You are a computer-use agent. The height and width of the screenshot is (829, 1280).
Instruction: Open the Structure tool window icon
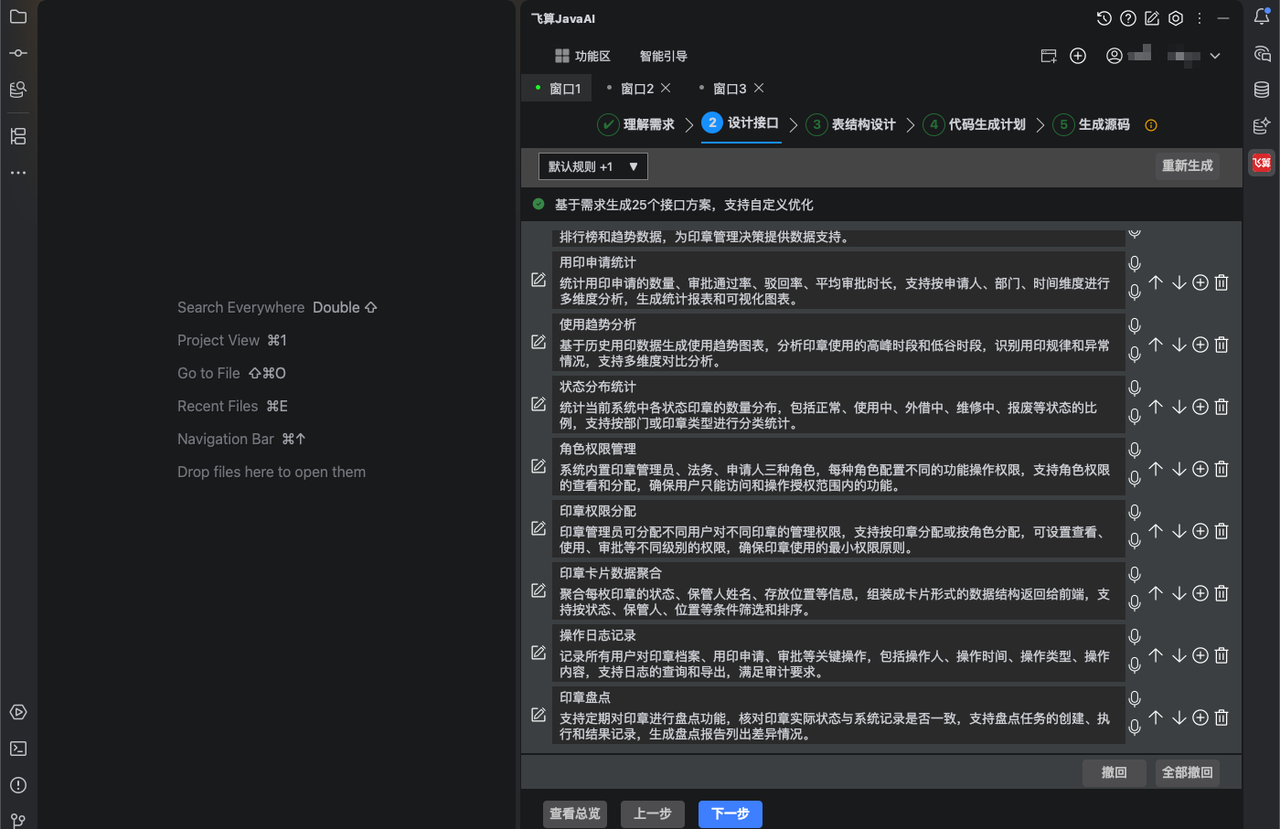[x=18, y=136]
